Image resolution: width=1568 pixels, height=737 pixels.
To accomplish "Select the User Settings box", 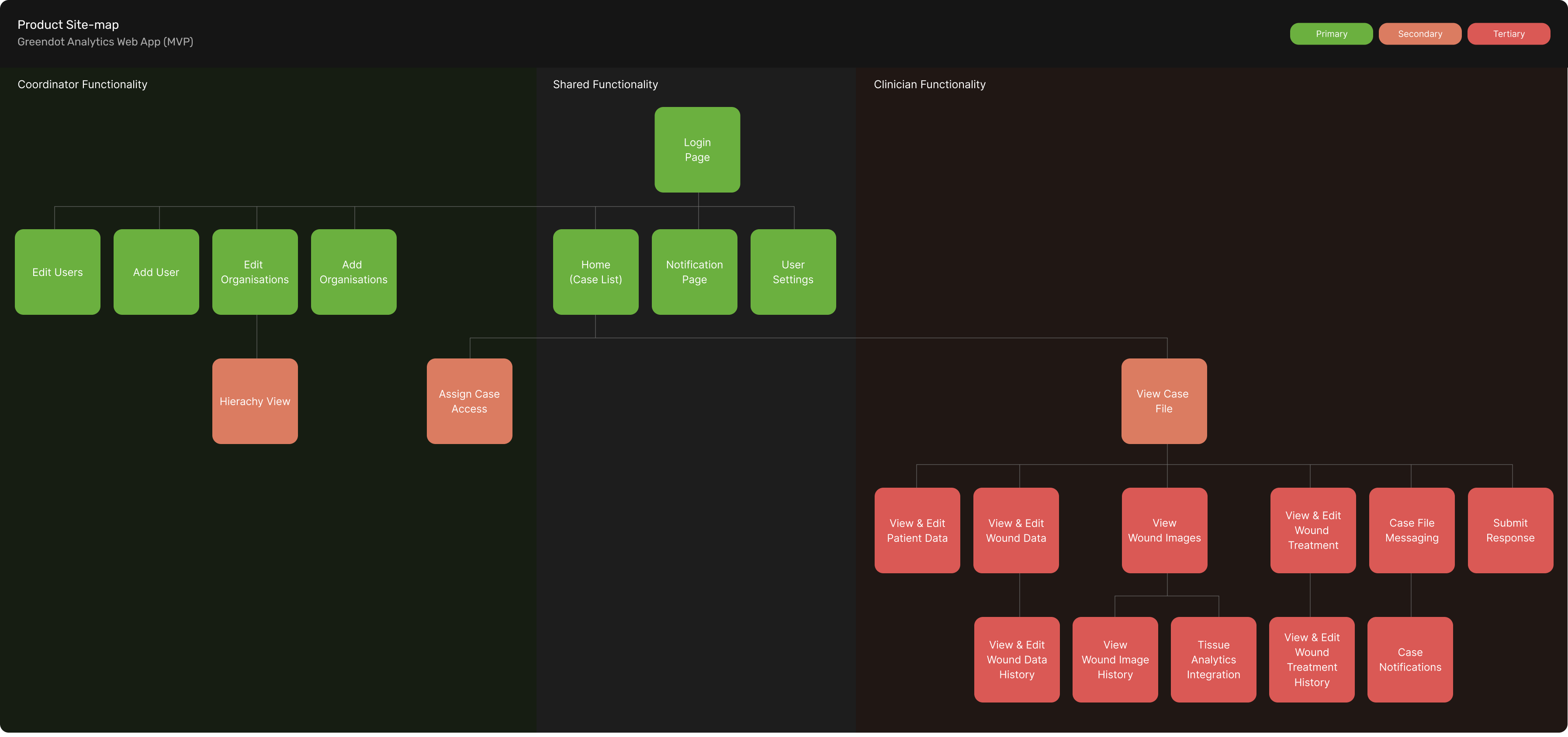I will coord(793,272).
